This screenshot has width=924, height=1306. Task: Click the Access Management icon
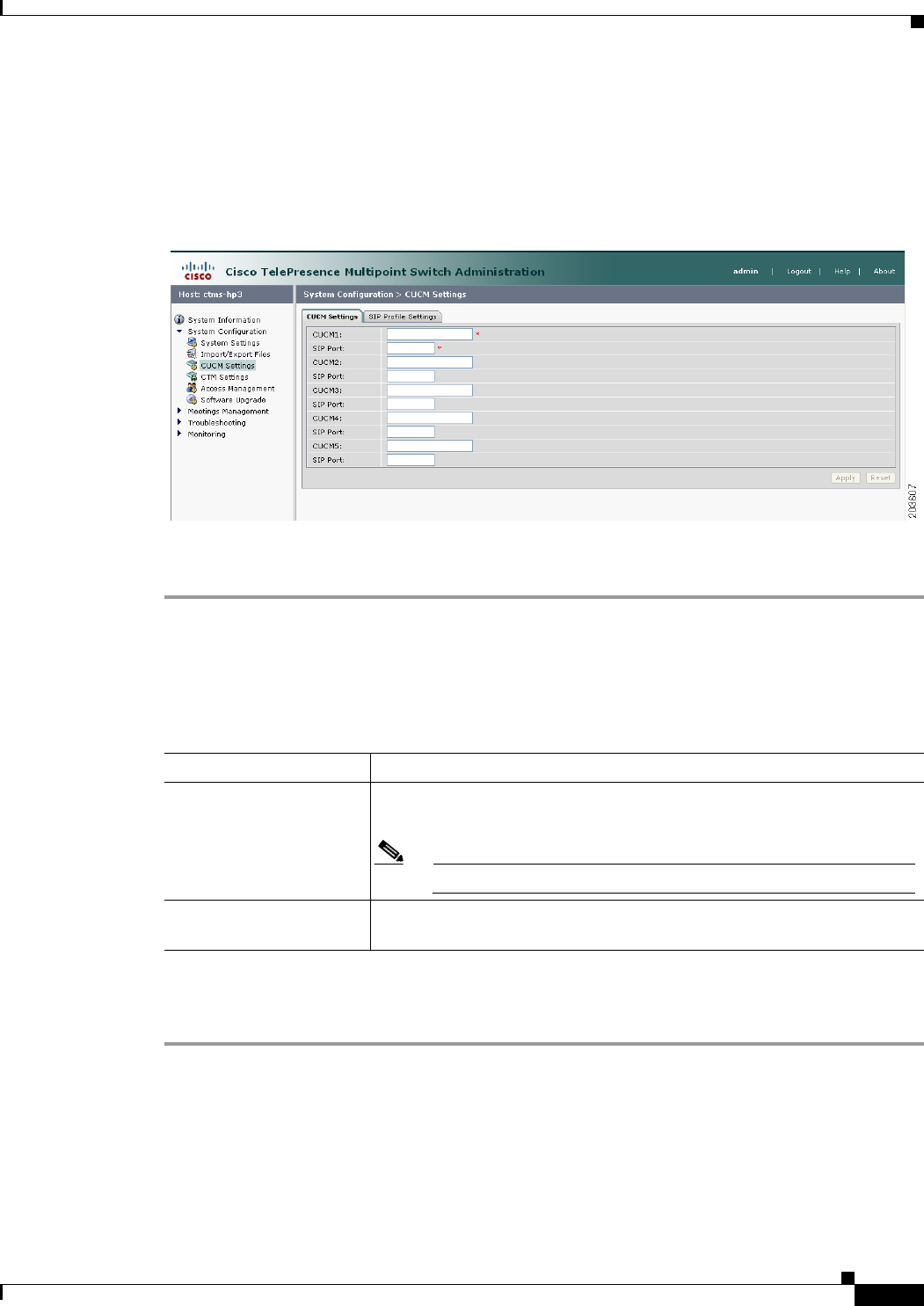coord(192,388)
